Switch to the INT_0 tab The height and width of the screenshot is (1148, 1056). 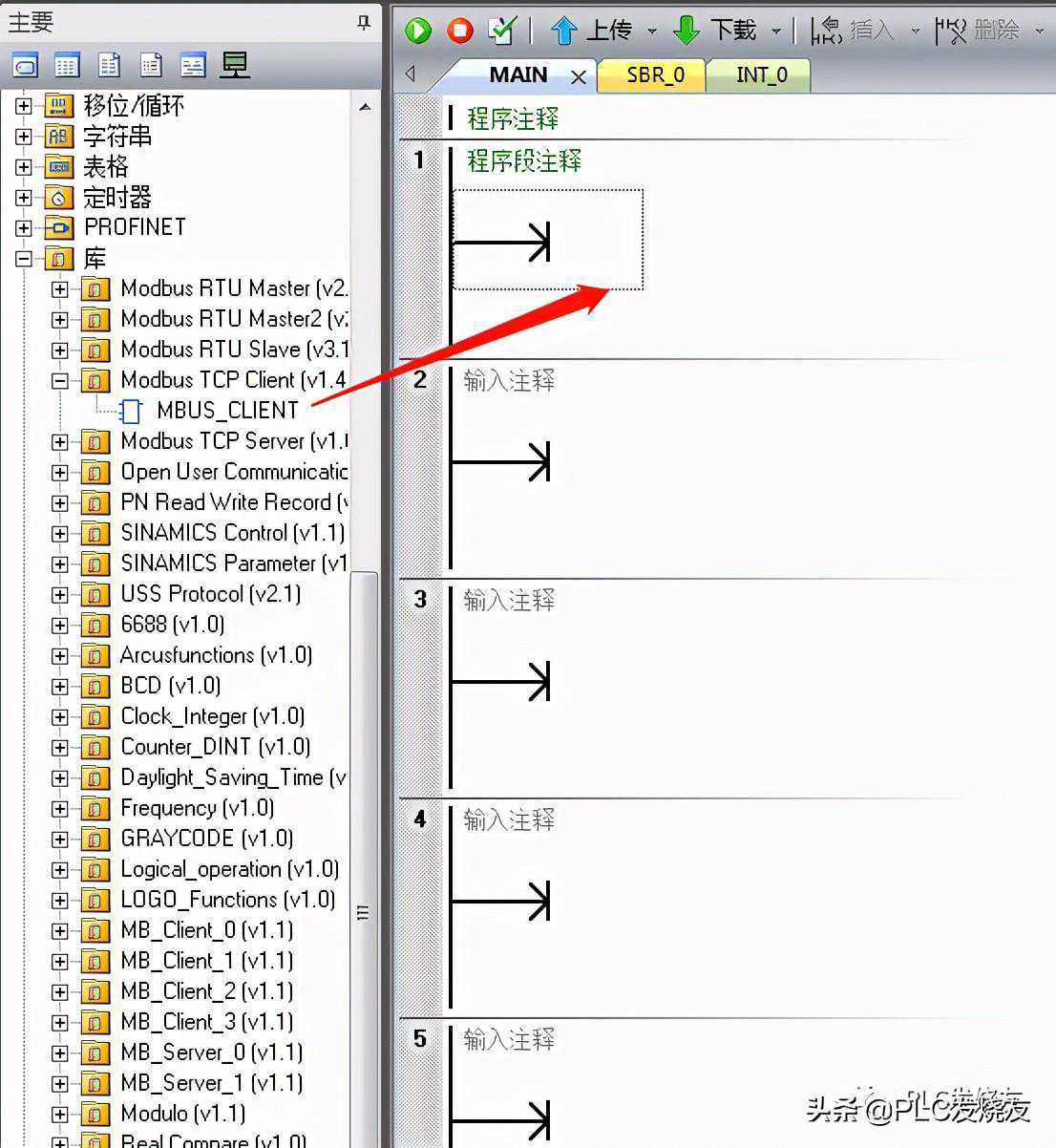click(x=761, y=75)
